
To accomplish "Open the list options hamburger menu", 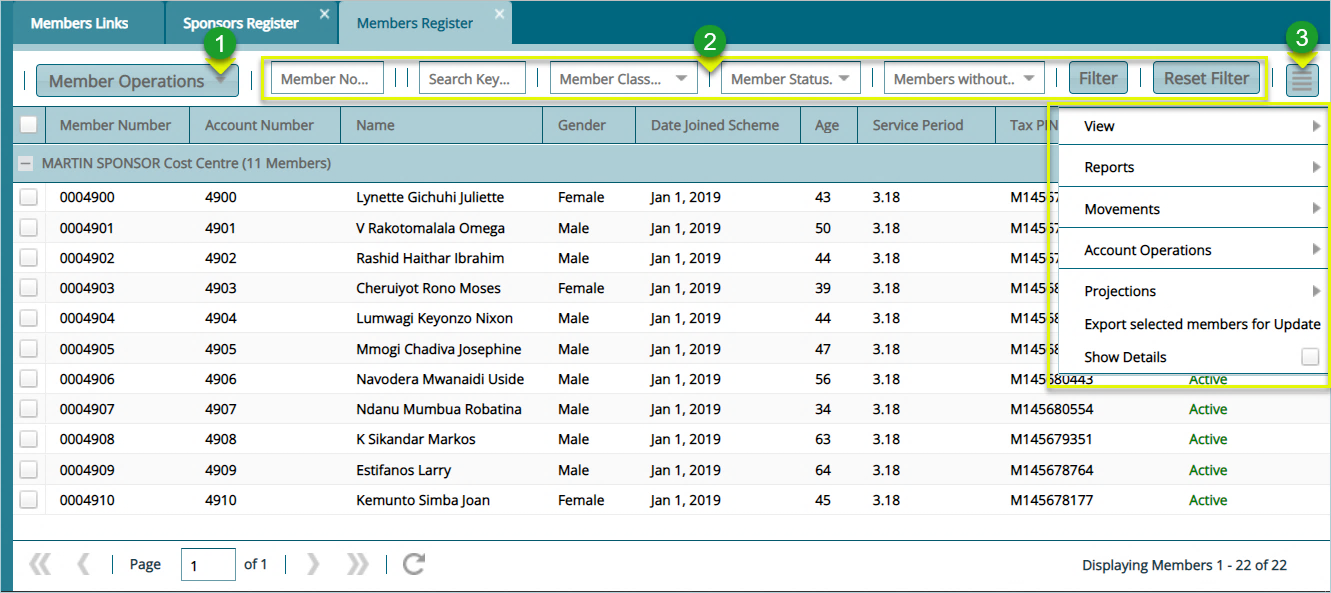I will (1302, 78).
